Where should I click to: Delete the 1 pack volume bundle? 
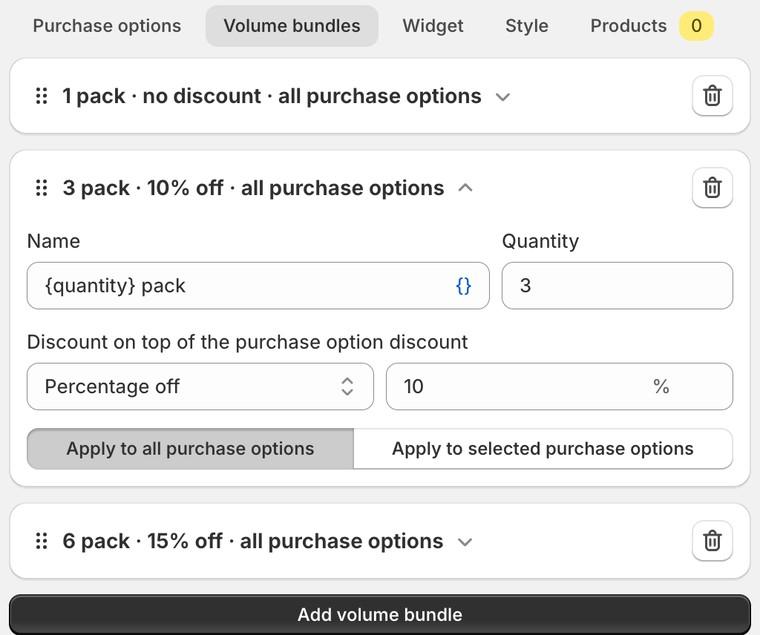712,95
